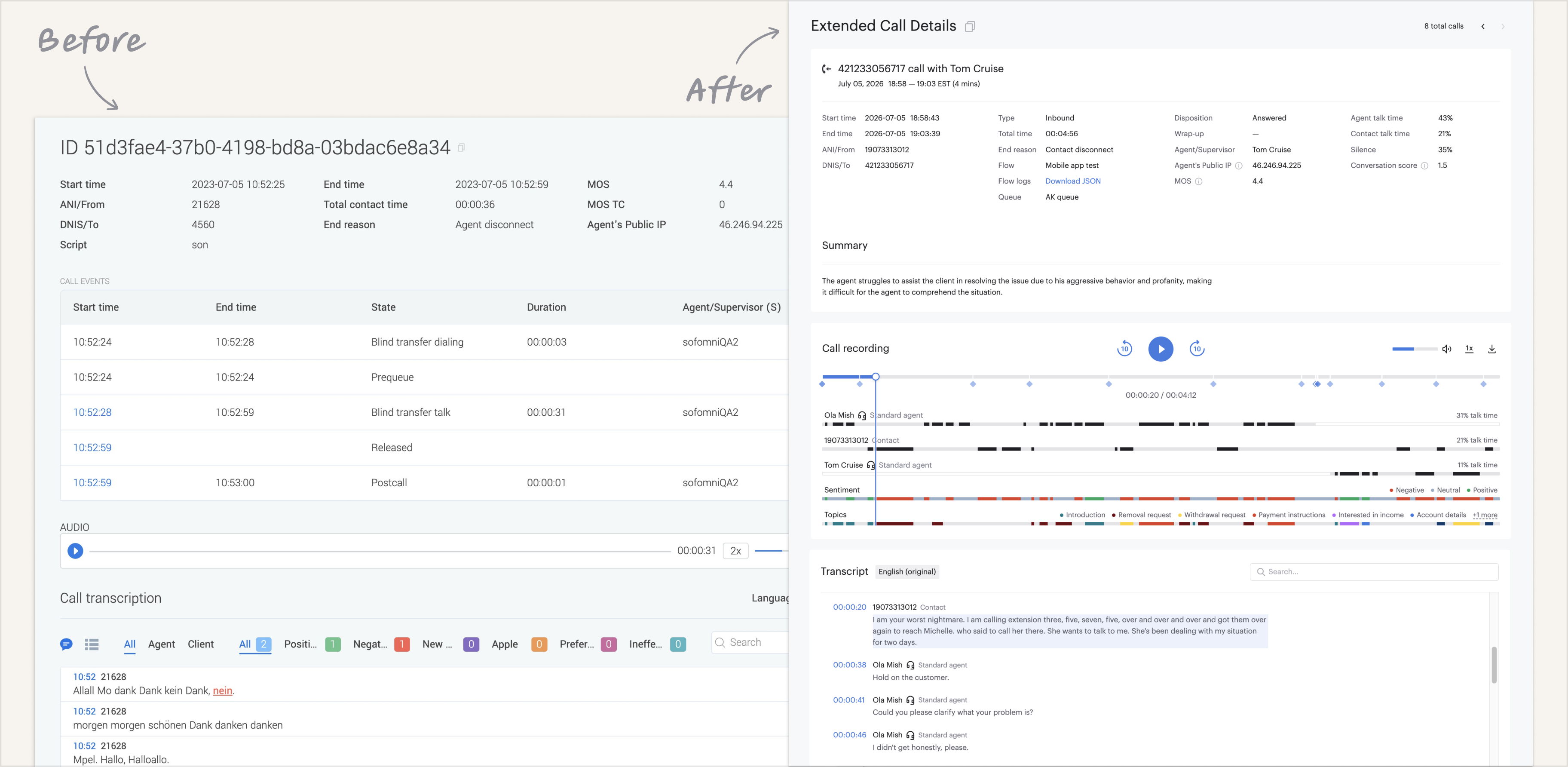Click Tom Cruise headset icon in timeline
This screenshot has width=1568, height=767.
(x=870, y=465)
